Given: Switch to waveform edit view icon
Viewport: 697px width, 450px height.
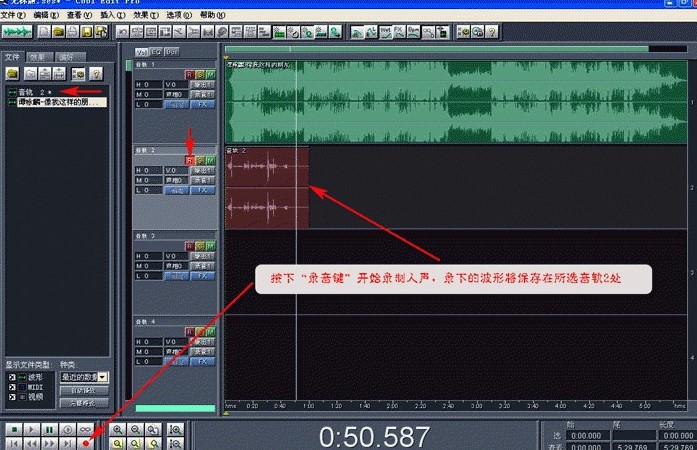Looking at the screenshot, I should click(17, 32).
